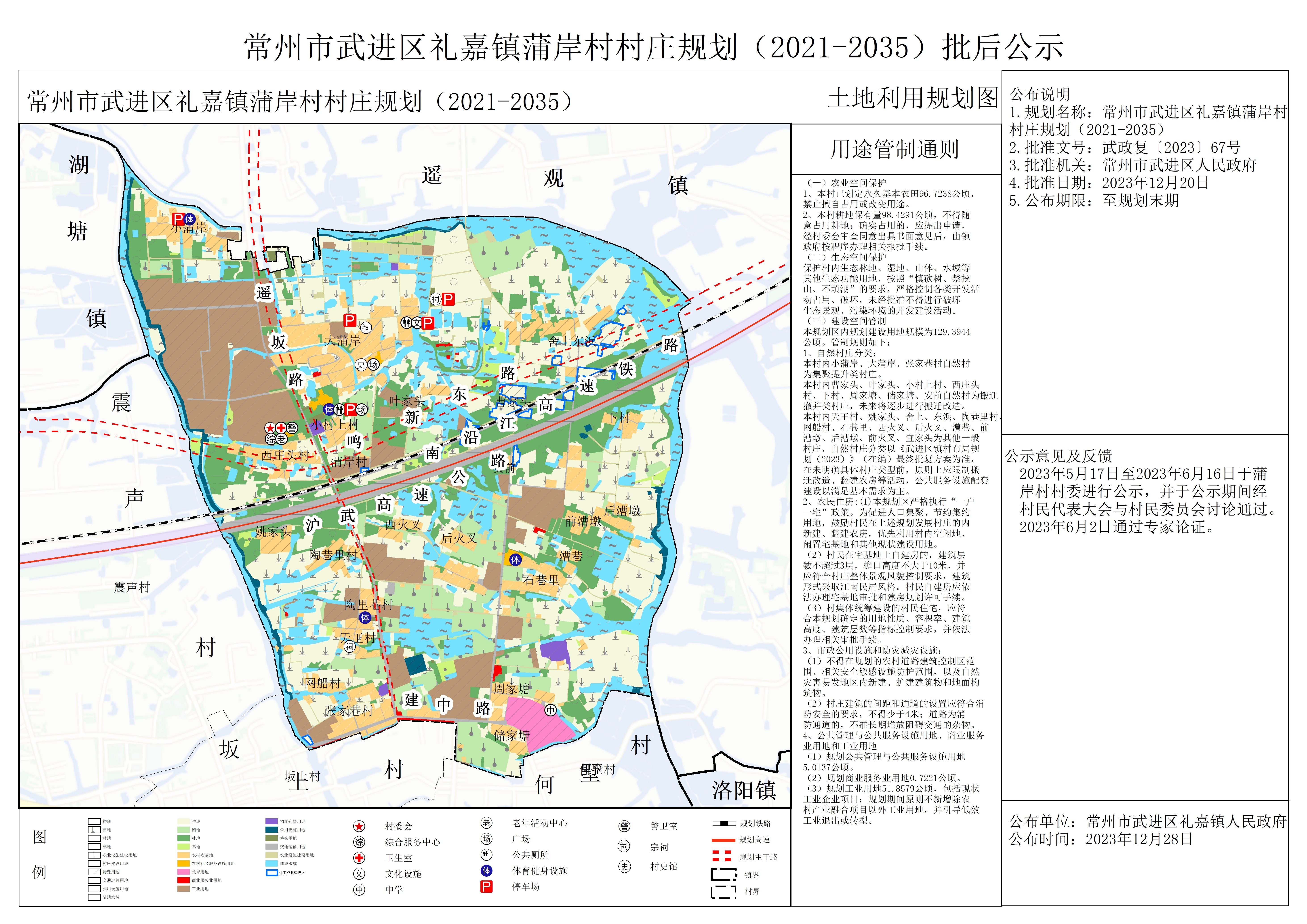The width and height of the screenshot is (1307, 924).
Task: Click the 用途管制通则 heading
Action: 895,150
